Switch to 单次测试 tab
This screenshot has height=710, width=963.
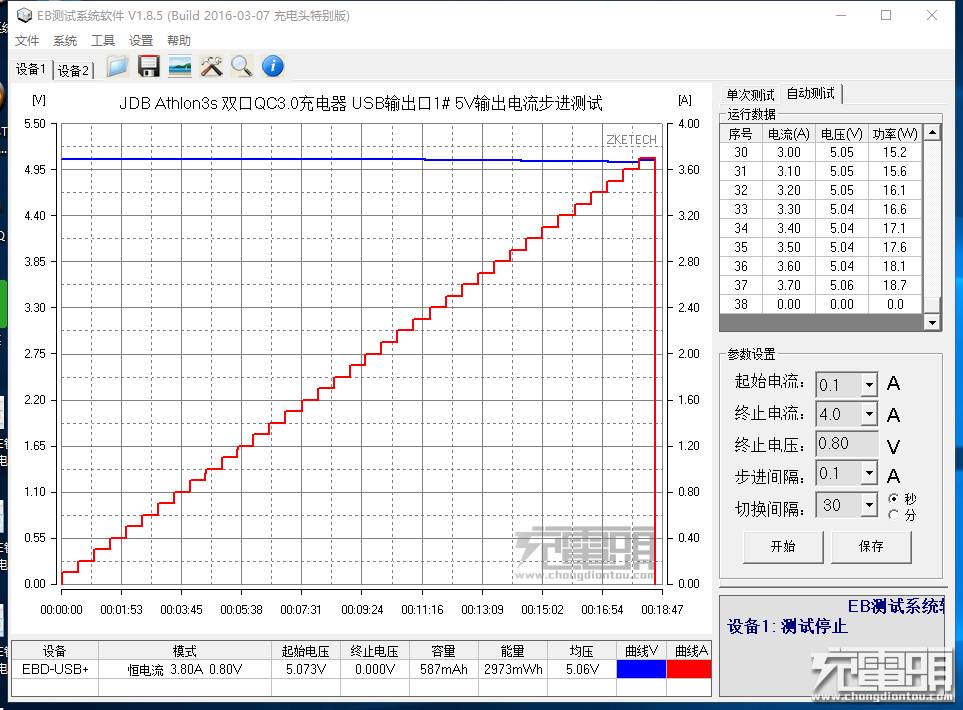(x=750, y=95)
